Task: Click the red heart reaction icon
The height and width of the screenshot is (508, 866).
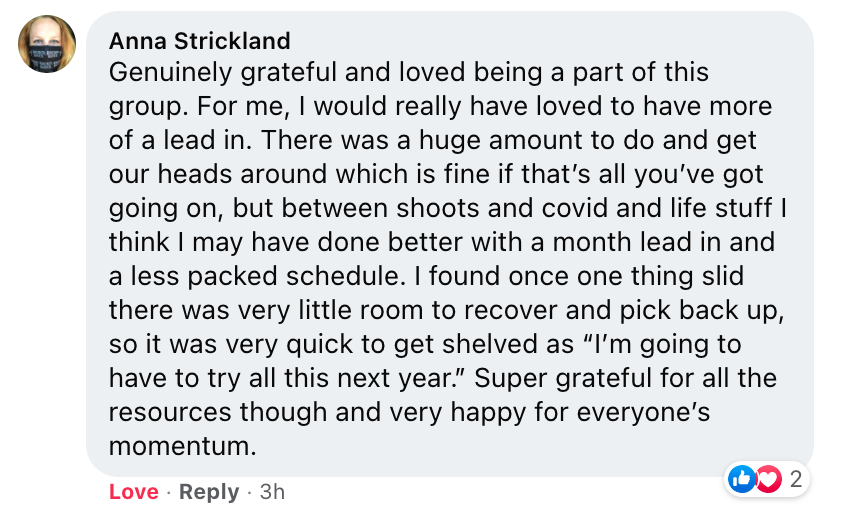Action: pos(768,479)
